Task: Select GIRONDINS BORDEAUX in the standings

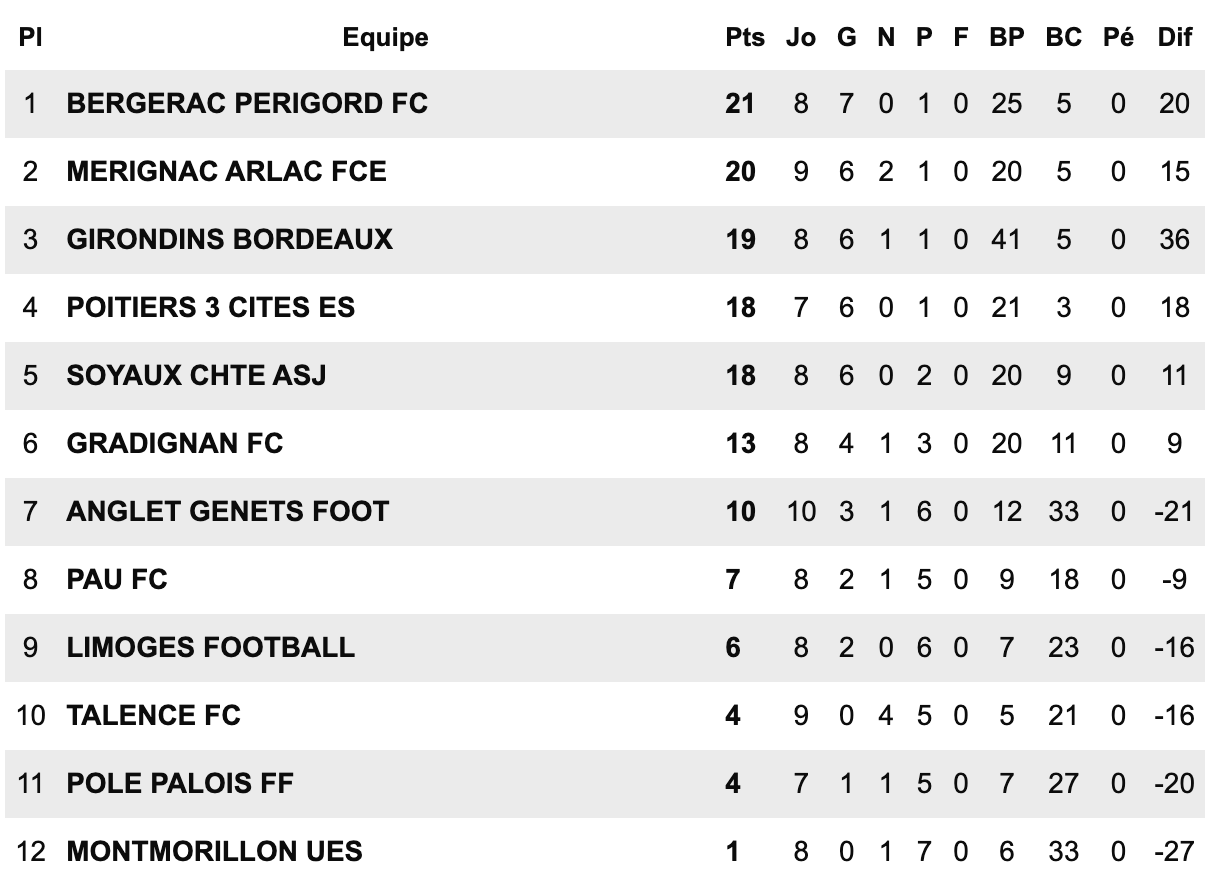Action: tap(230, 239)
